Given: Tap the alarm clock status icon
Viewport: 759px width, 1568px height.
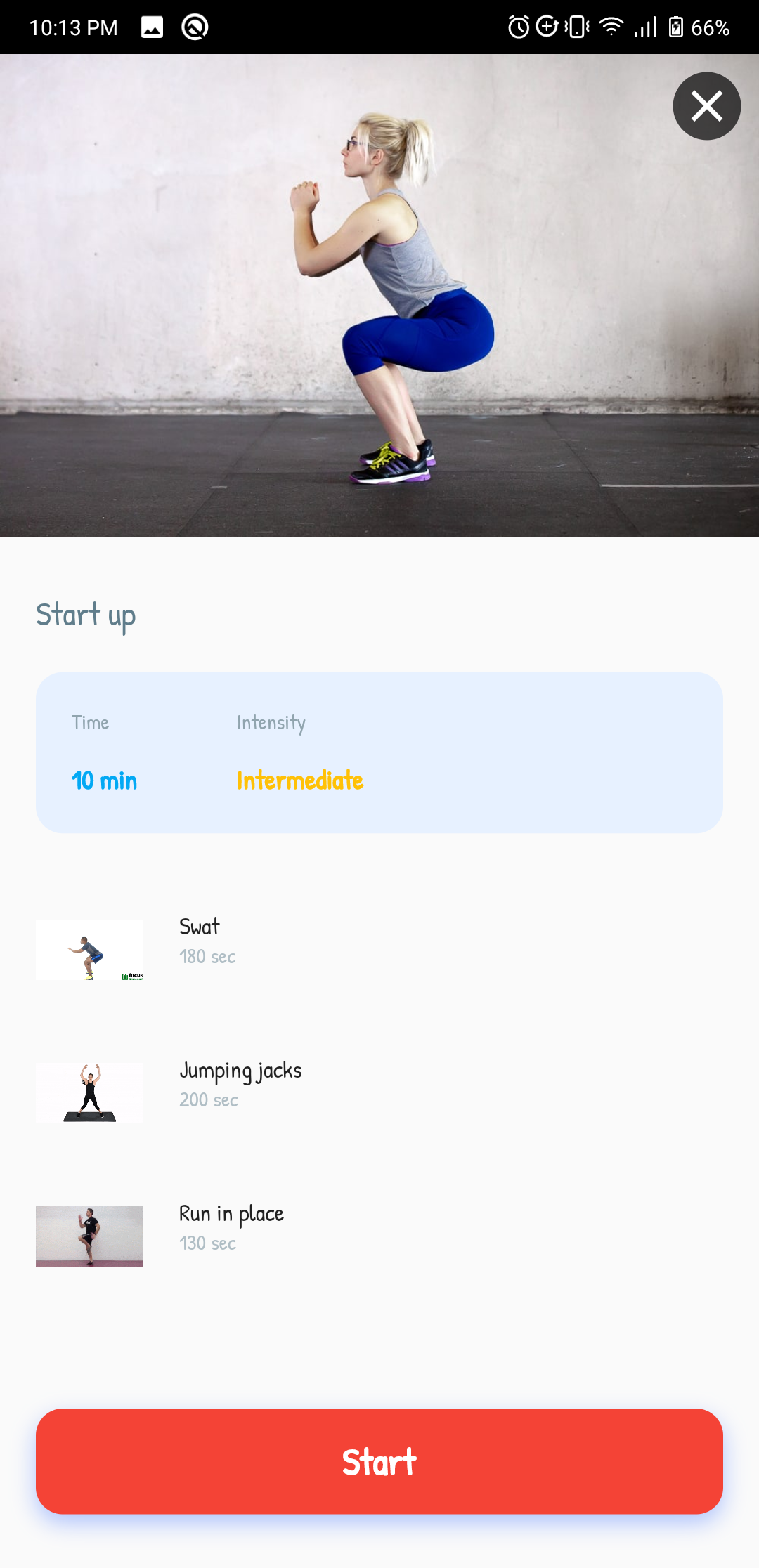Looking at the screenshot, I should point(519,27).
